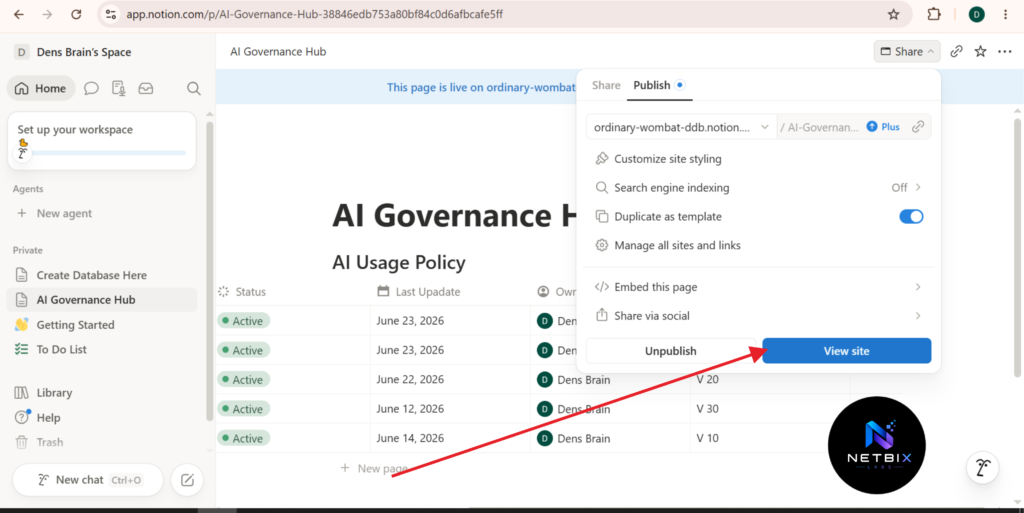Open the Create Database Here page
The height and width of the screenshot is (513, 1024).
(102, 275)
